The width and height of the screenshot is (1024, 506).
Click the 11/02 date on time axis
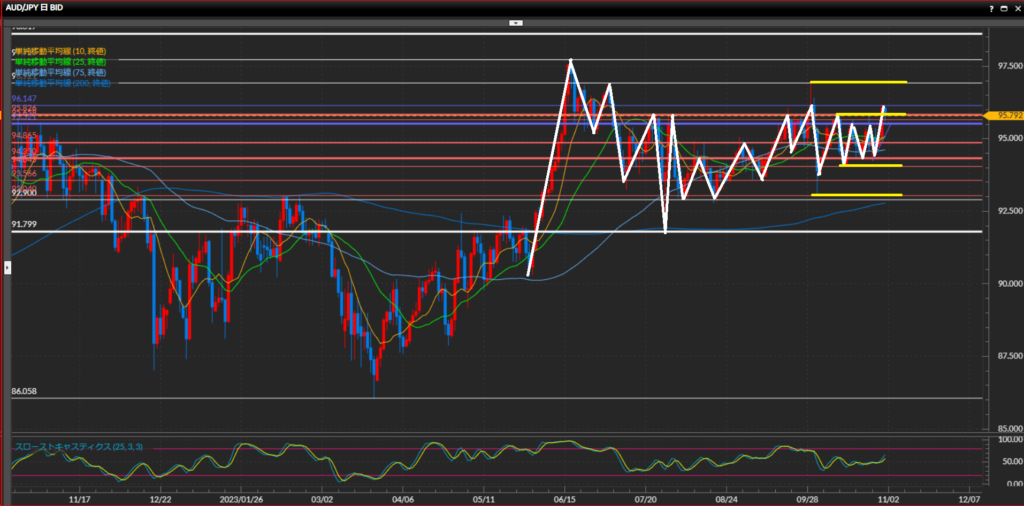[889, 496]
